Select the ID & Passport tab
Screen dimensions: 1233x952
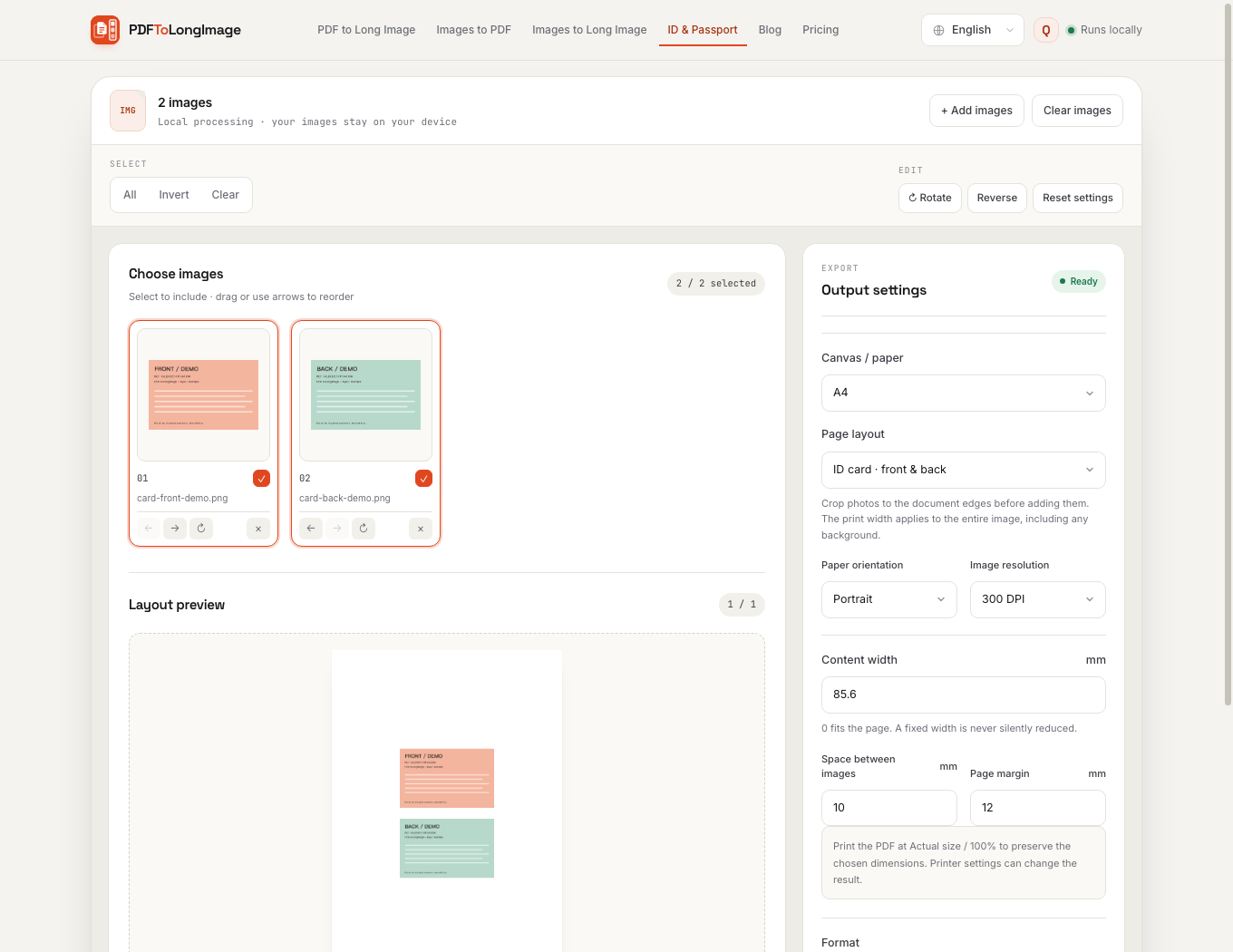[x=703, y=30]
